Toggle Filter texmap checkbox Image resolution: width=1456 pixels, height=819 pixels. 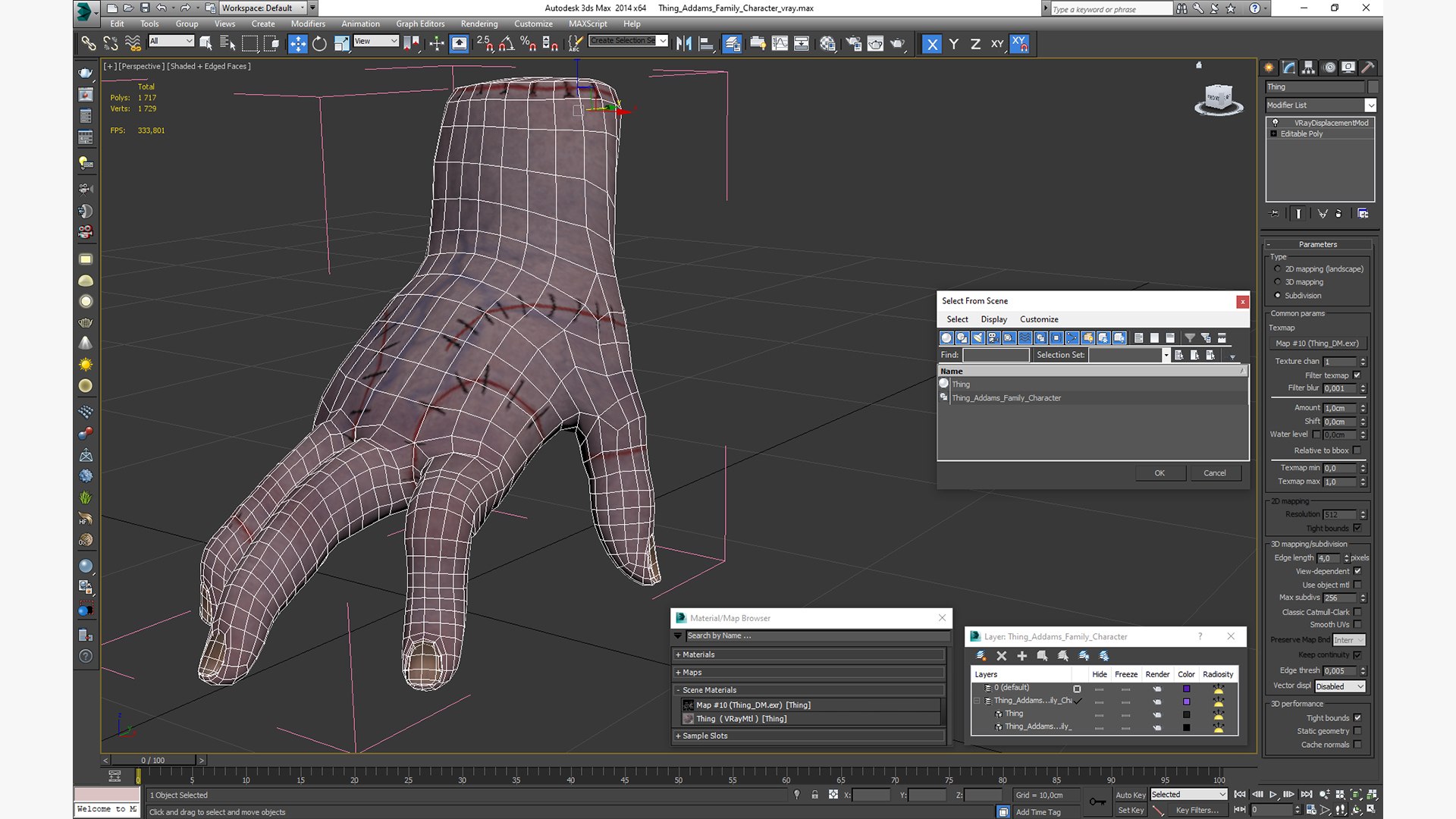tap(1357, 375)
